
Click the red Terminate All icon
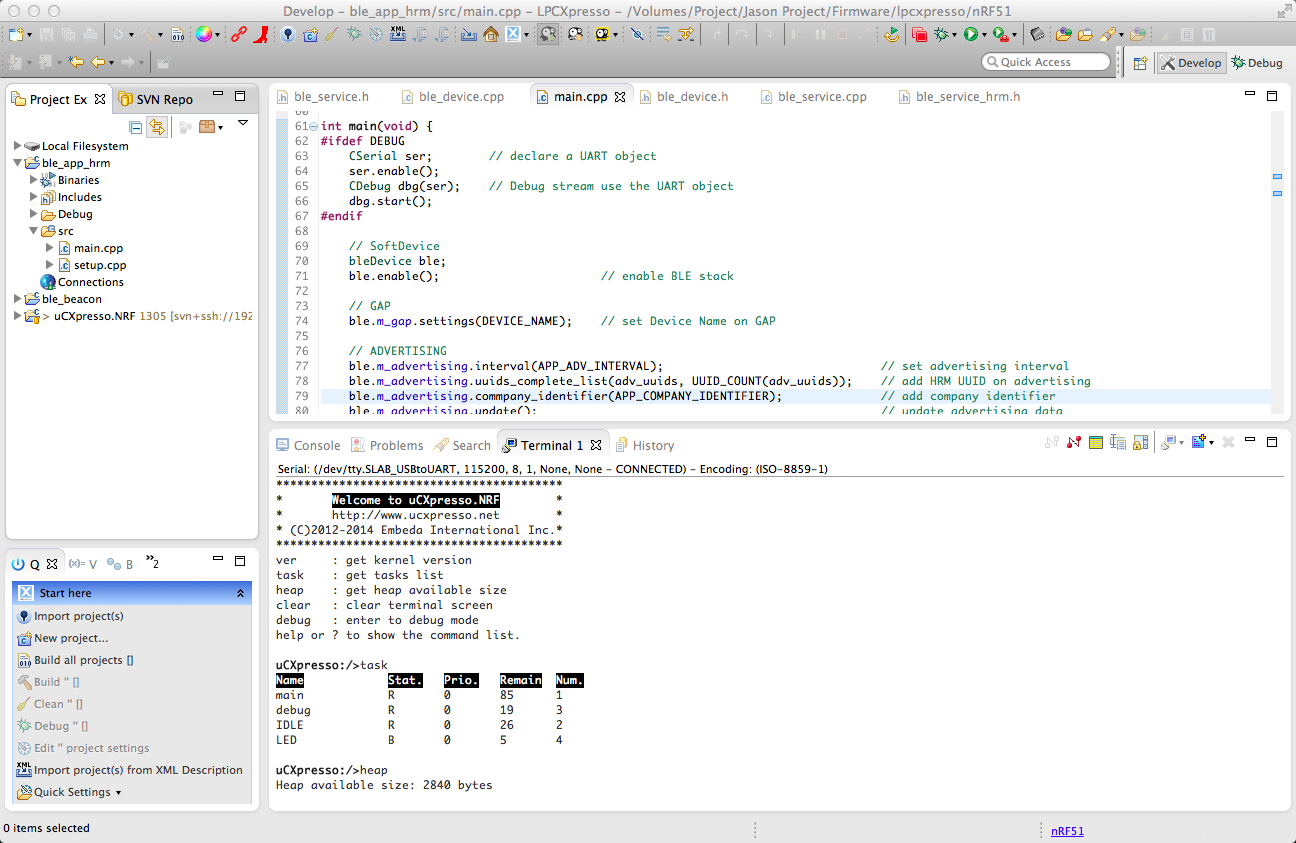click(x=920, y=34)
